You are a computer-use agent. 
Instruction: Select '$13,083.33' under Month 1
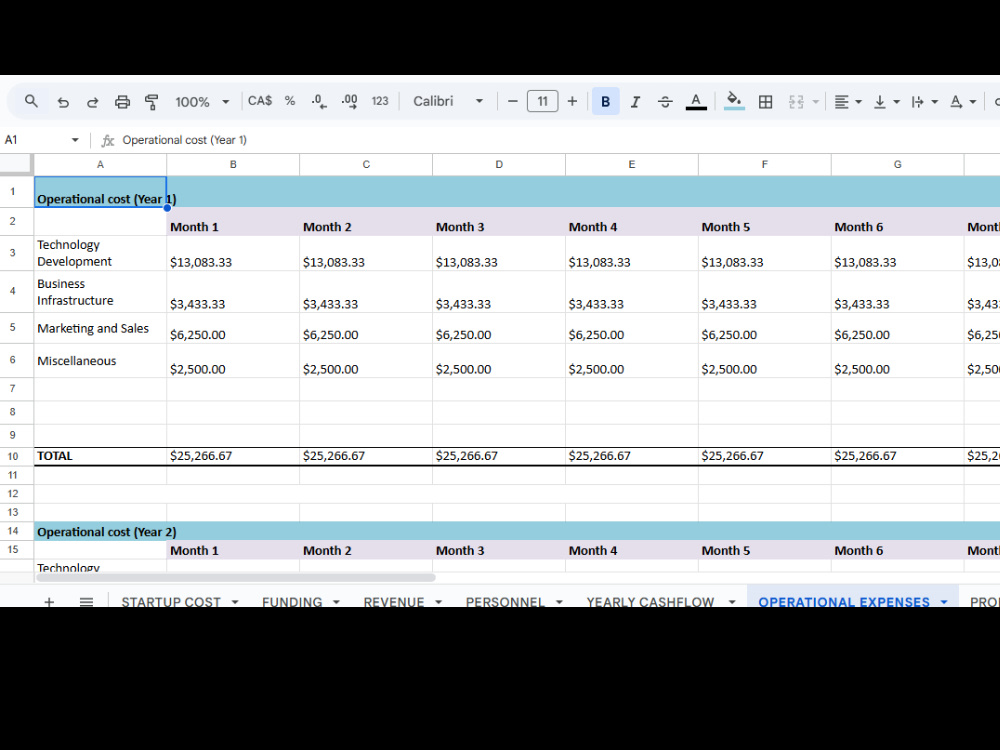click(233, 254)
